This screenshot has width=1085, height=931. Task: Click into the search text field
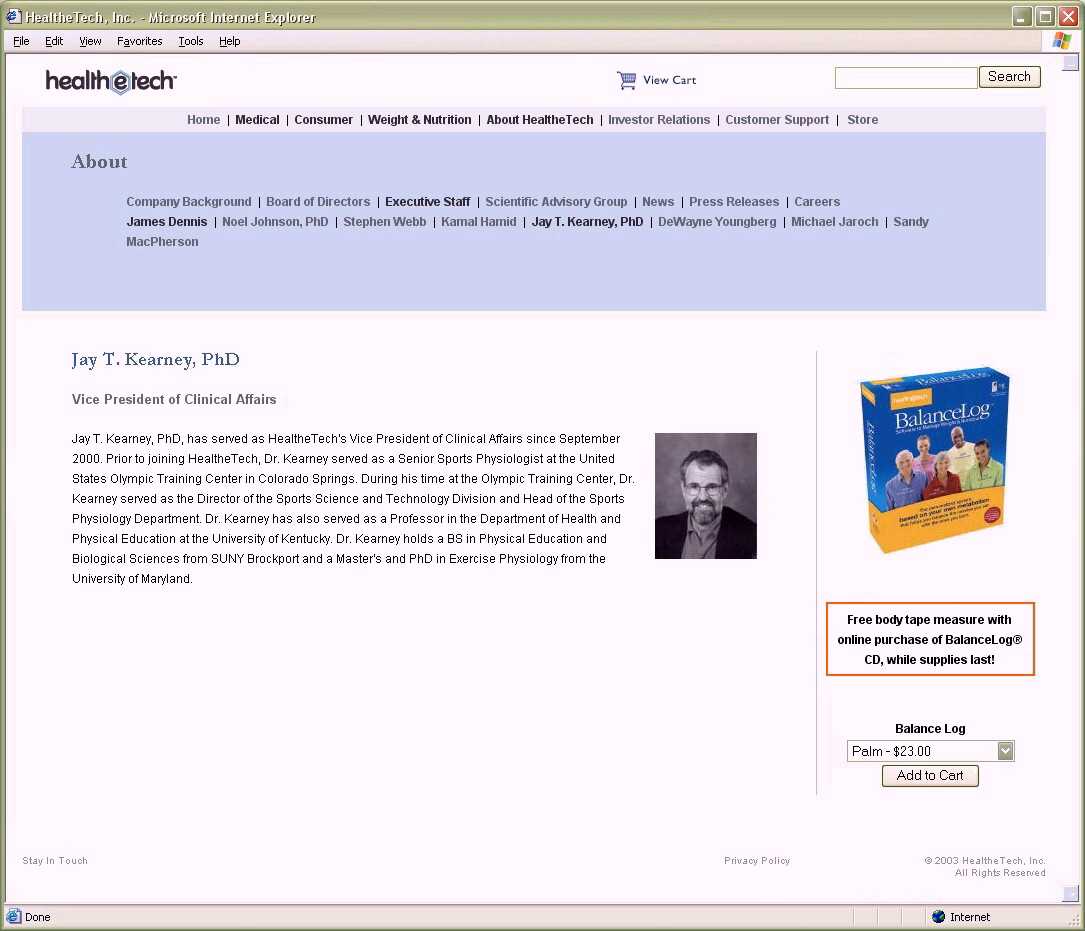[905, 78]
